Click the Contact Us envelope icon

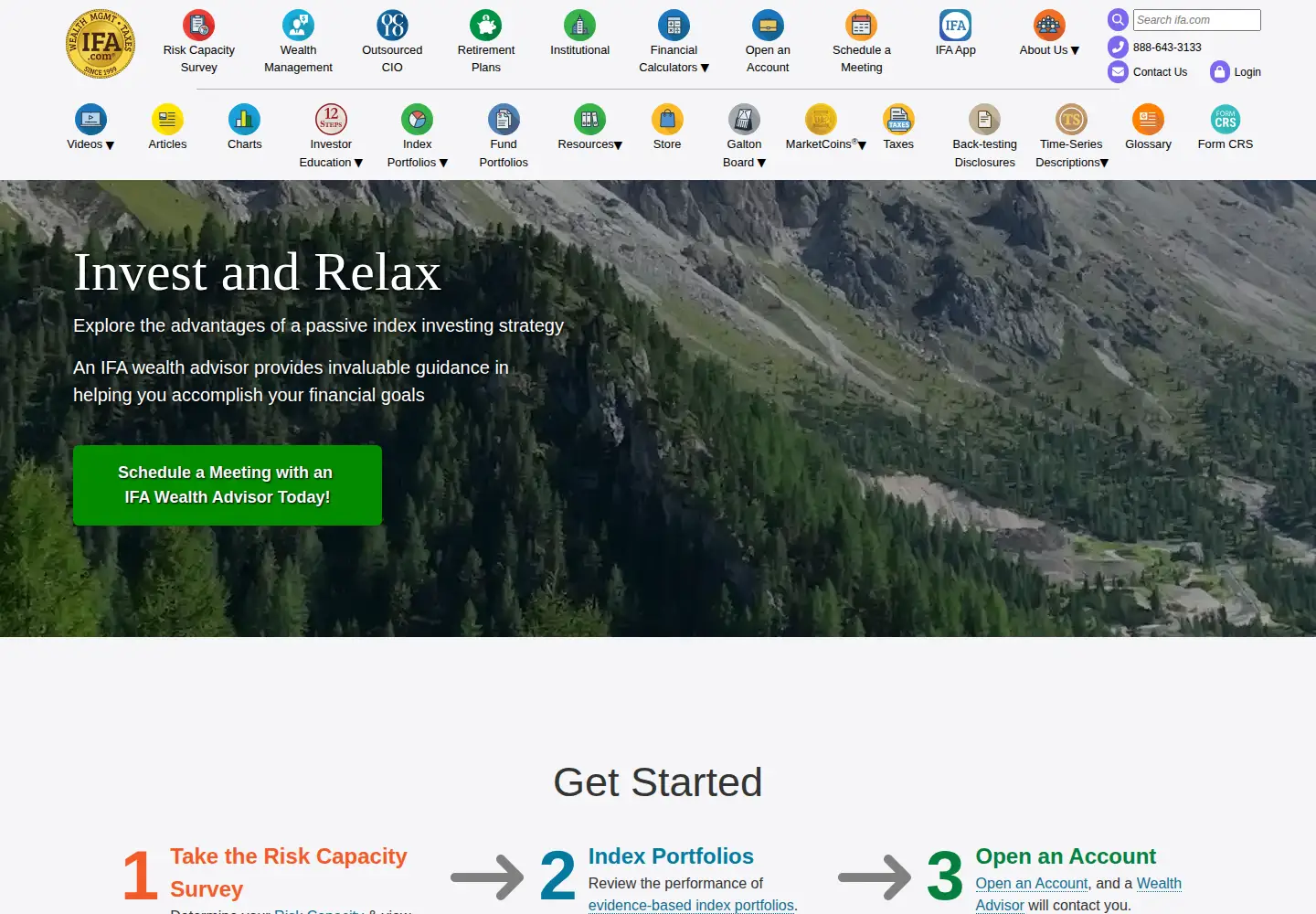(1118, 71)
